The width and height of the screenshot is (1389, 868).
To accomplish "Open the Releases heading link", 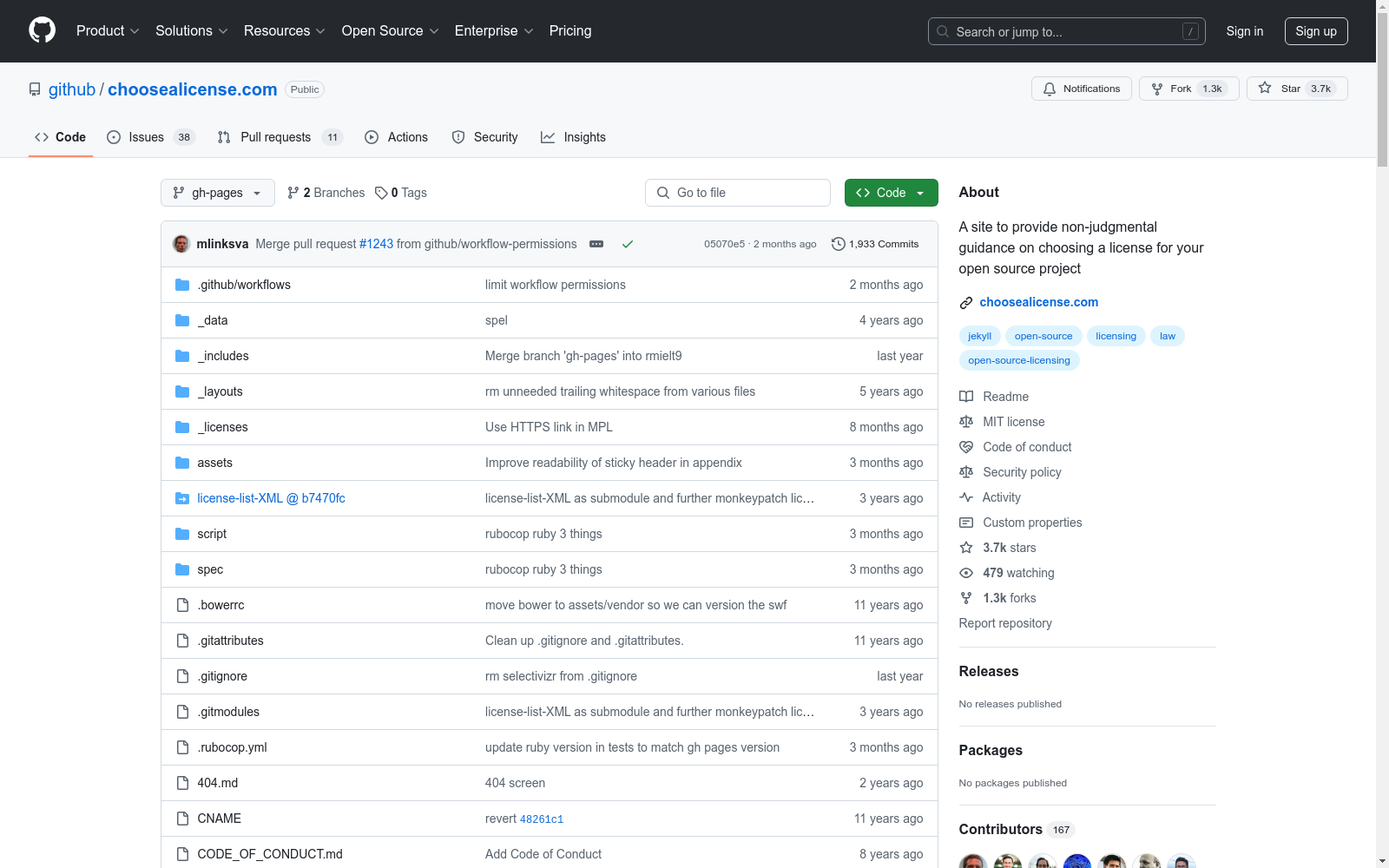I will pos(989,671).
